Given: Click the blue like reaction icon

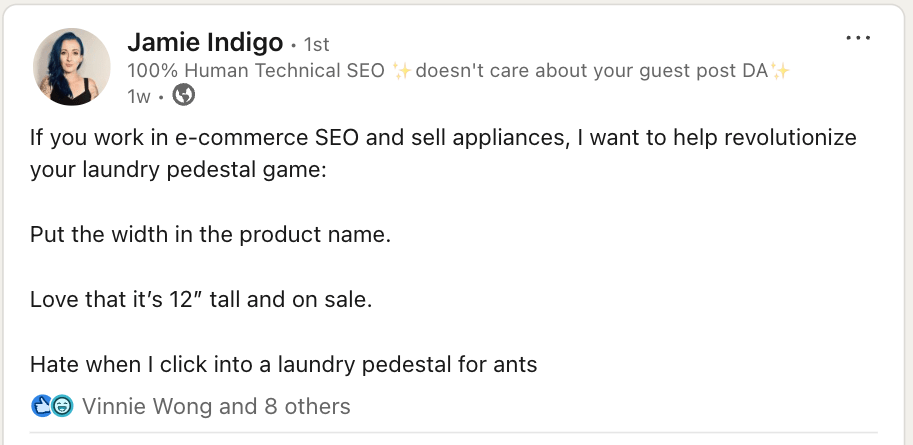Looking at the screenshot, I should (42, 406).
